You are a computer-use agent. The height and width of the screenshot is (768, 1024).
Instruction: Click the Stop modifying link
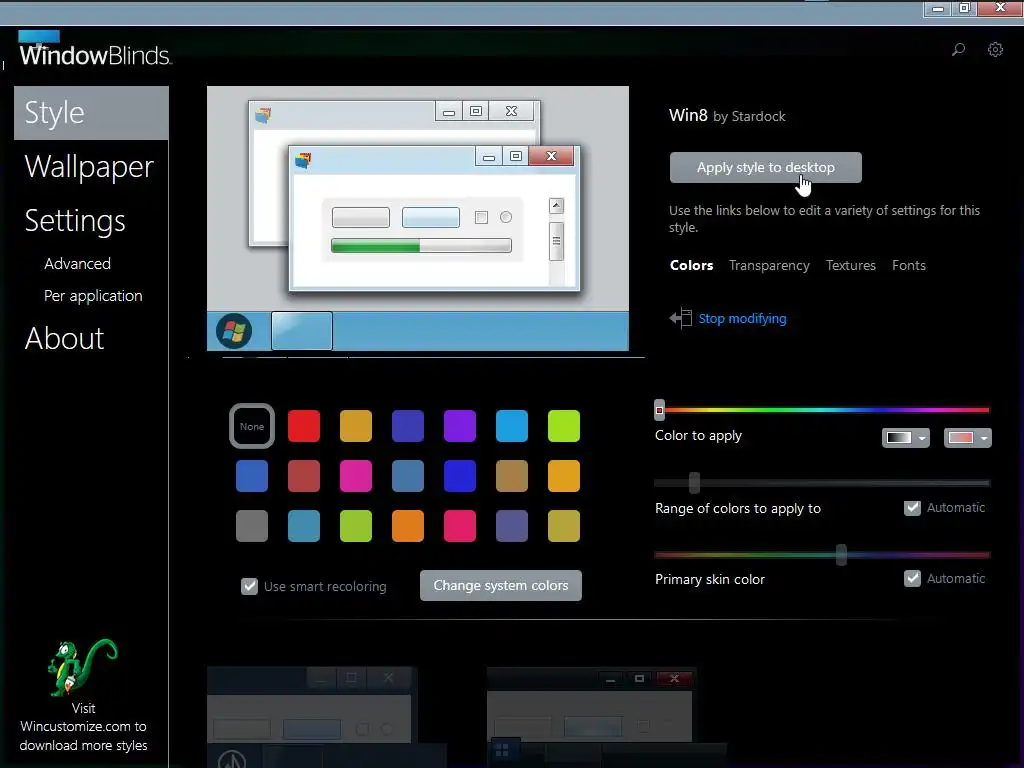743,319
